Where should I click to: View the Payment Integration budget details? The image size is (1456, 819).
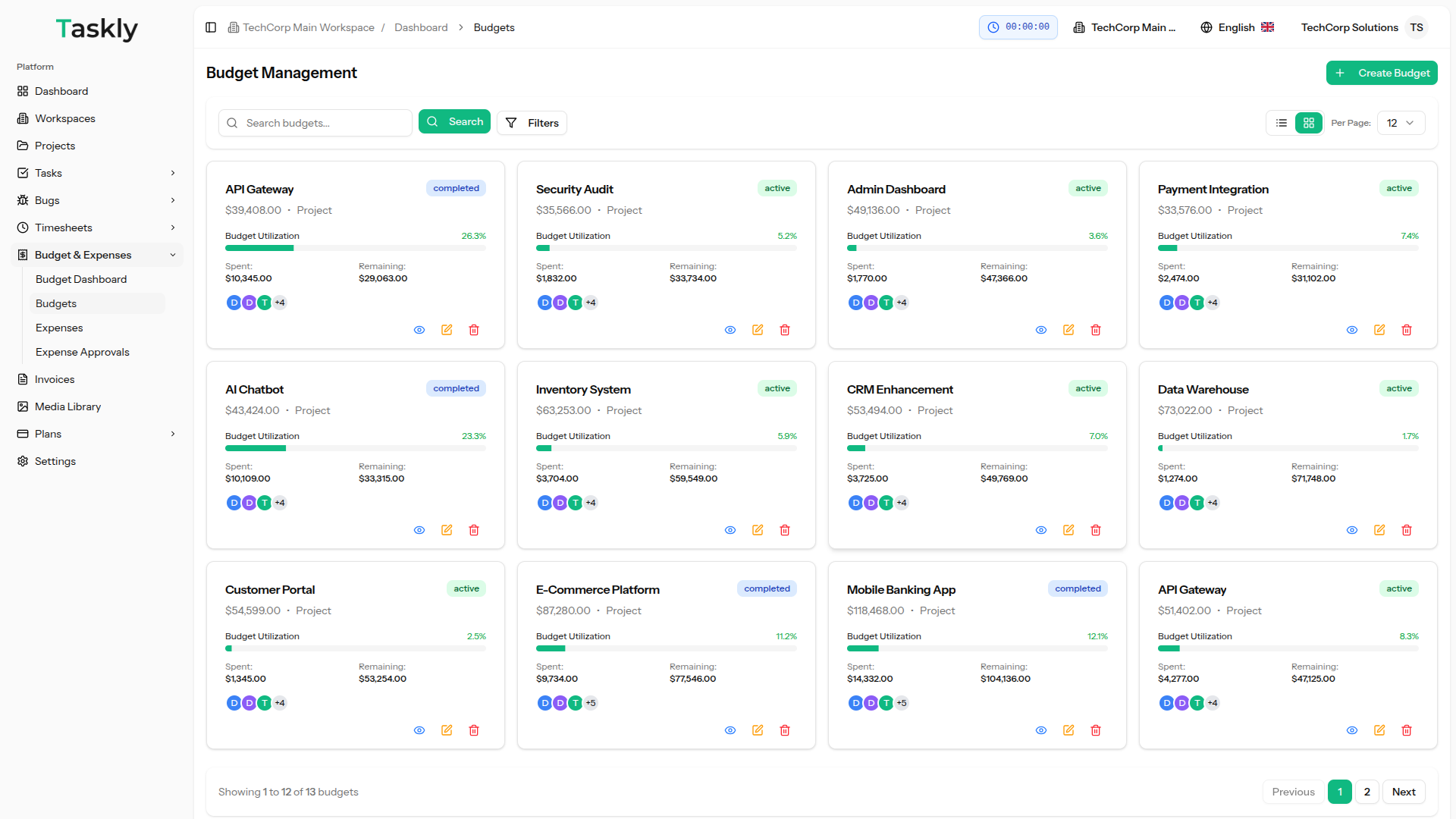click(1352, 330)
